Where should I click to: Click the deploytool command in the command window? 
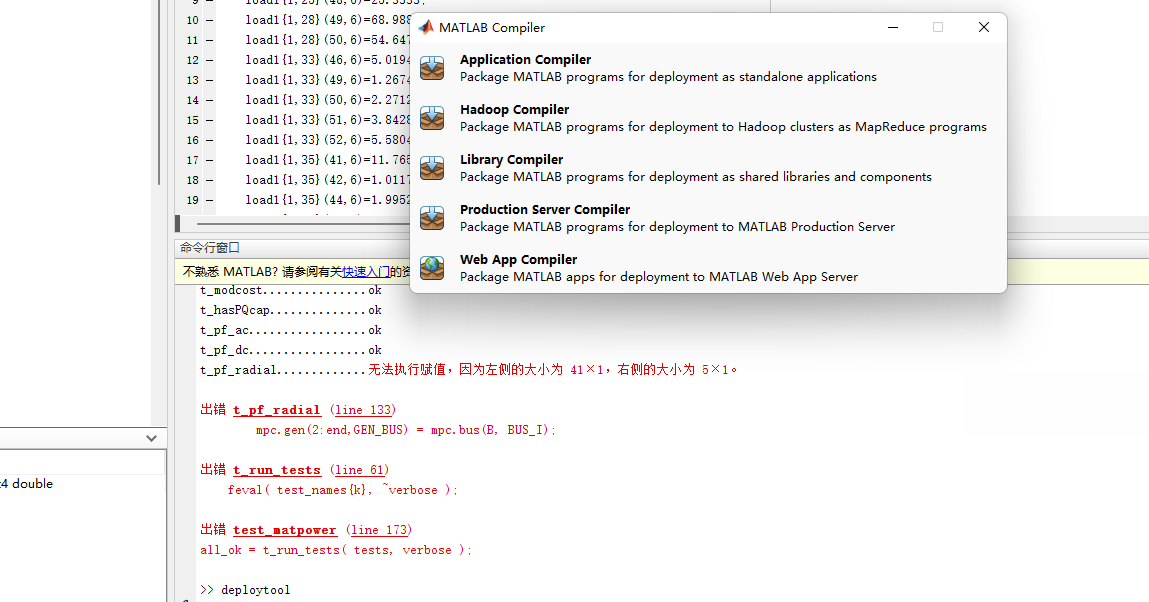click(256, 590)
